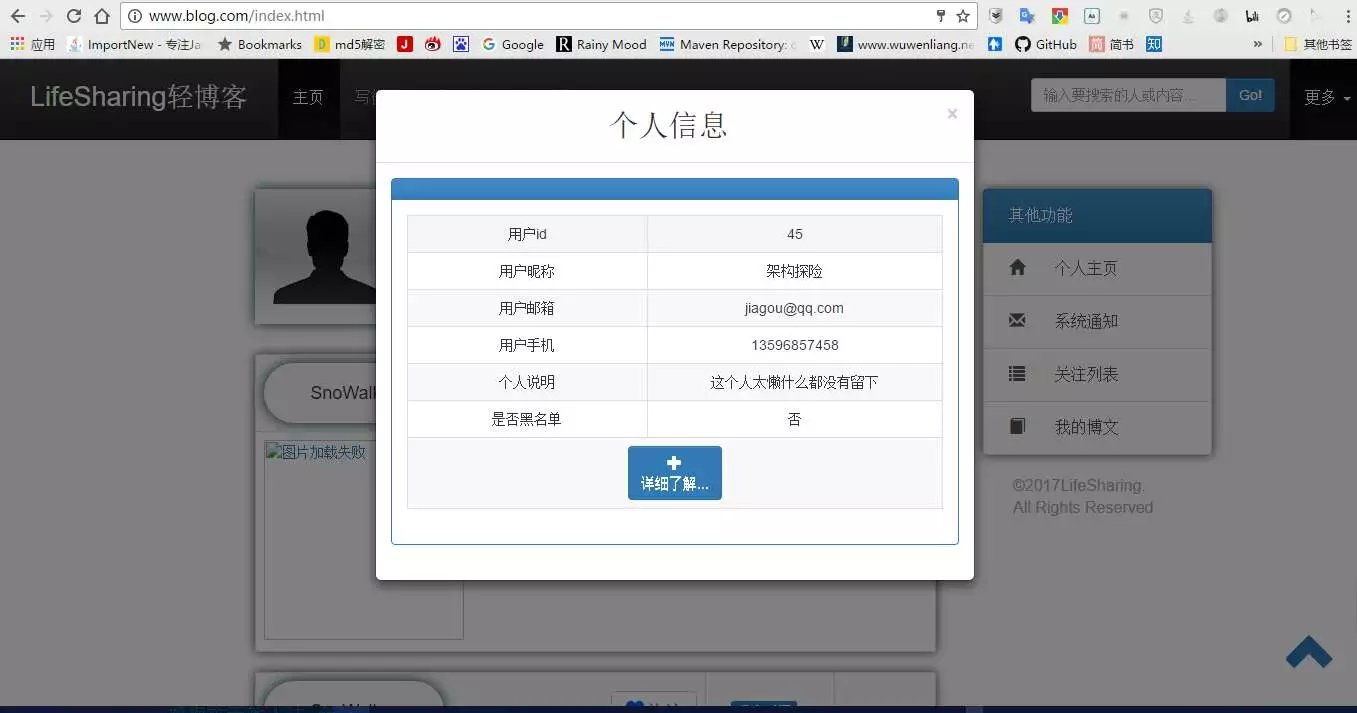
Task: Open 个人主页 in the sidebar
Action: pos(1097,268)
